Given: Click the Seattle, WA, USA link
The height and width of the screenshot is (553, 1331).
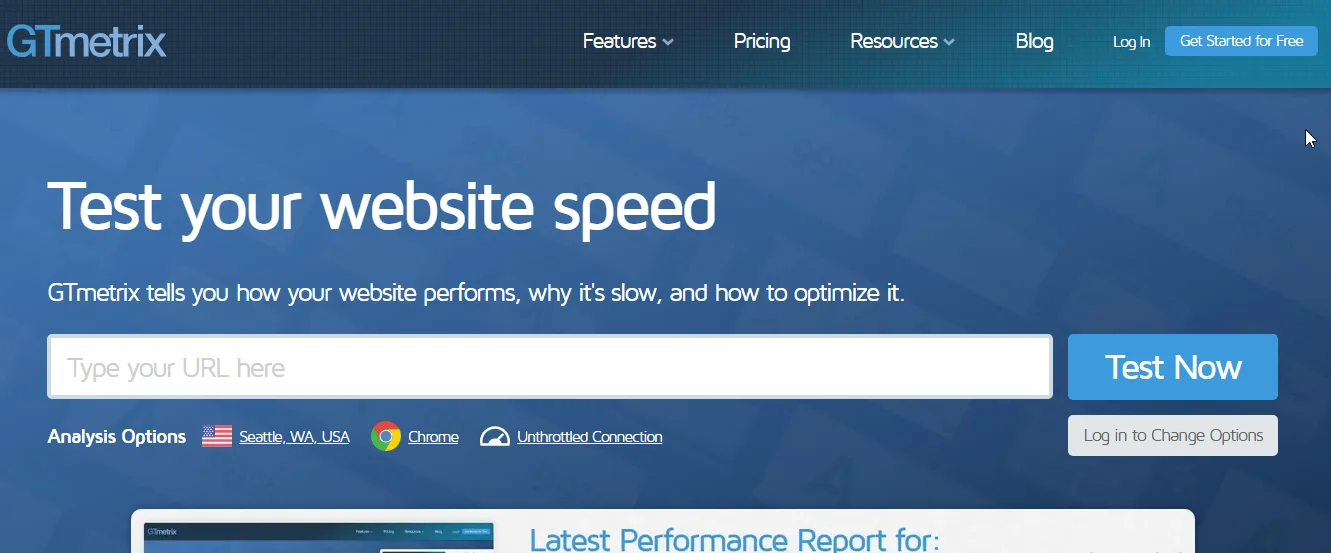Looking at the screenshot, I should coord(294,437).
